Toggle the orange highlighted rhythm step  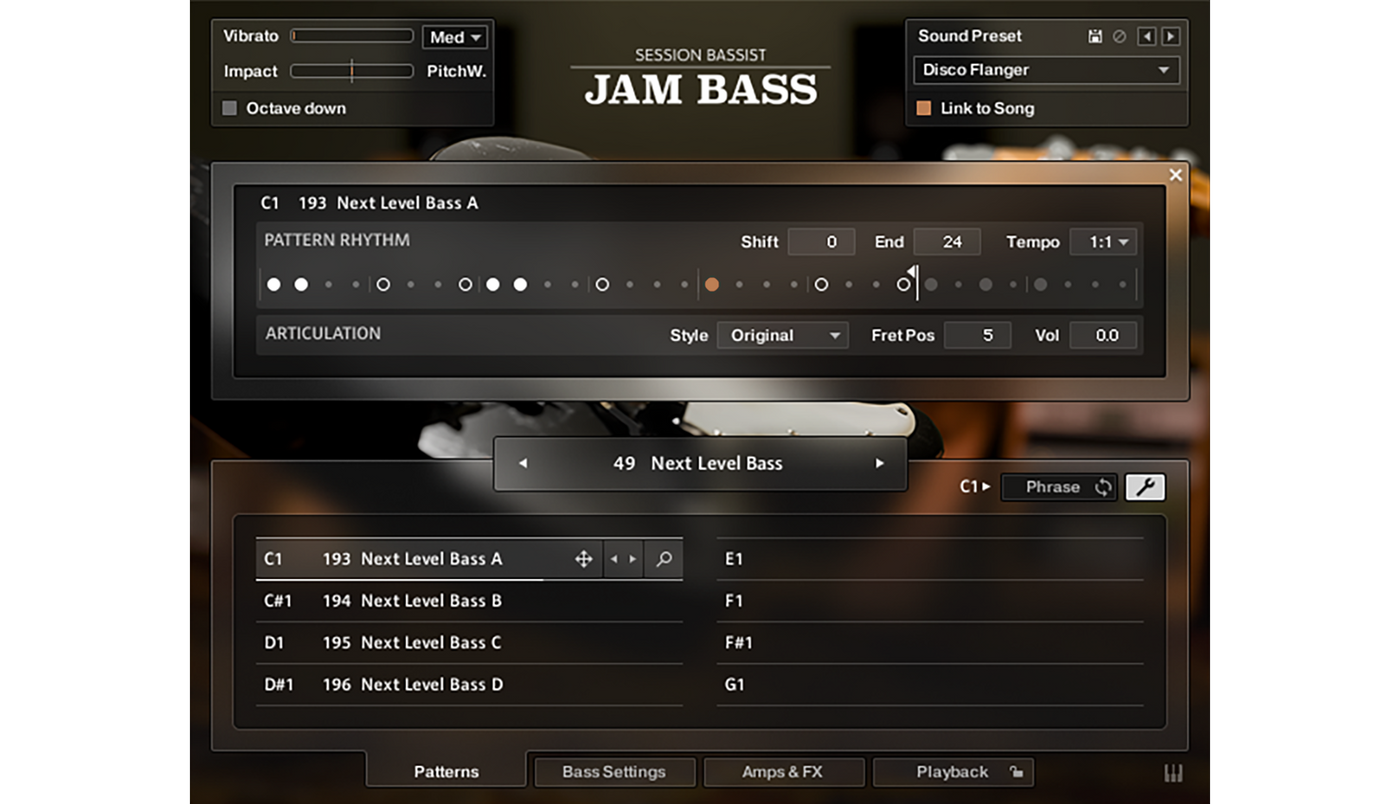pyautogui.click(x=712, y=285)
